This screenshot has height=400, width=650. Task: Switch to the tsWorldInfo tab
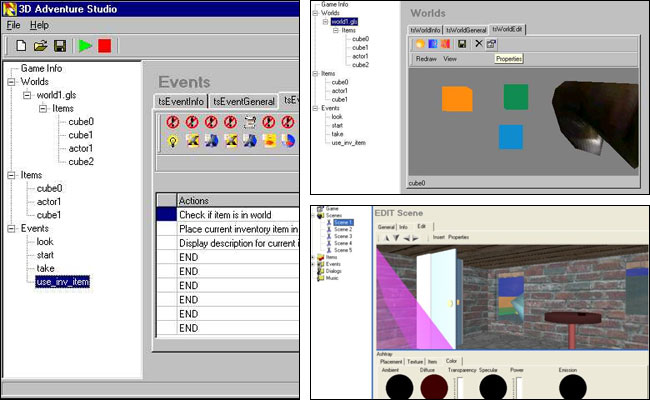[x=425, y=30]
